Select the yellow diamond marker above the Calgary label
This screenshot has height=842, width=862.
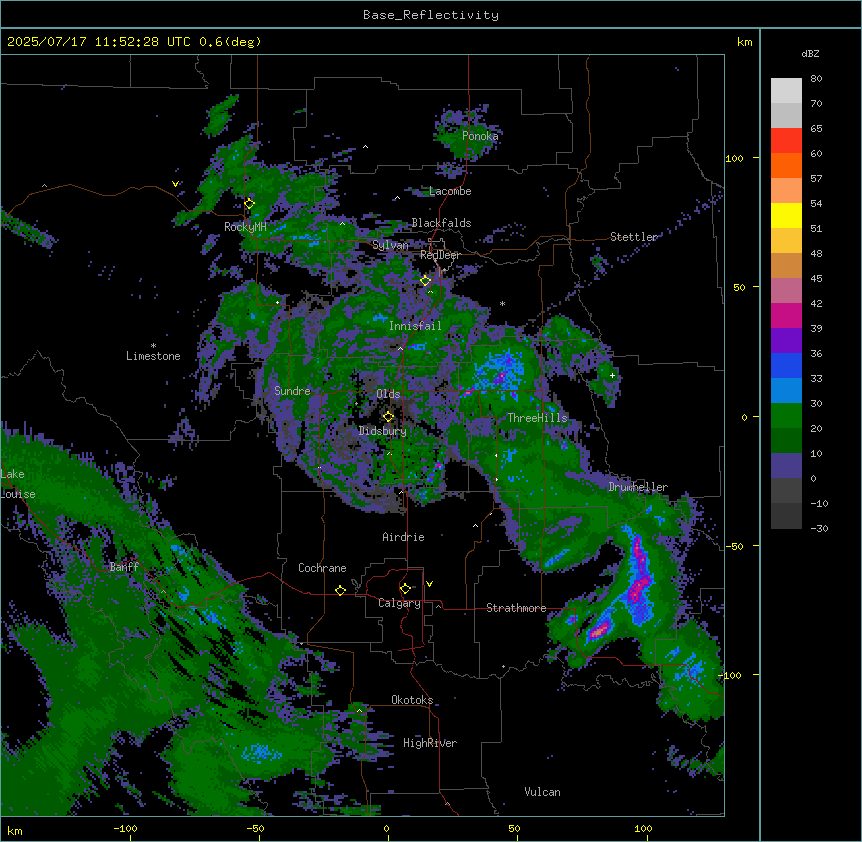tap(405, 589)
